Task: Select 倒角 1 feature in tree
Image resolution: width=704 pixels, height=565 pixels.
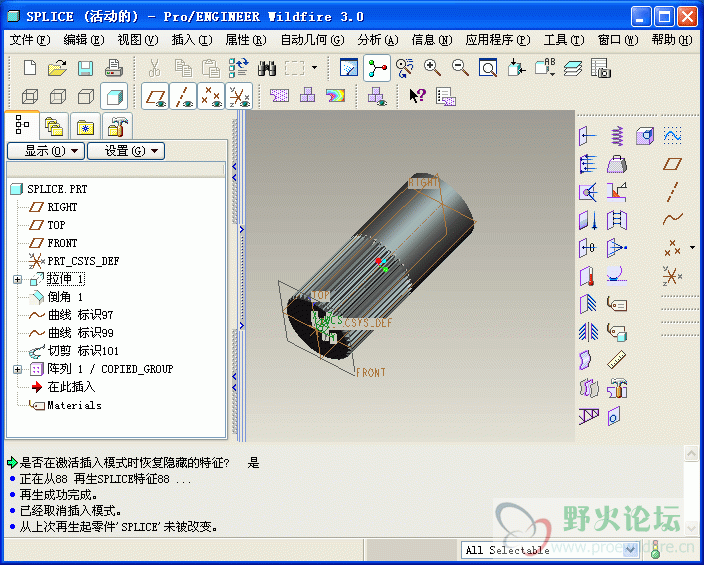Action: coord(65,297)
